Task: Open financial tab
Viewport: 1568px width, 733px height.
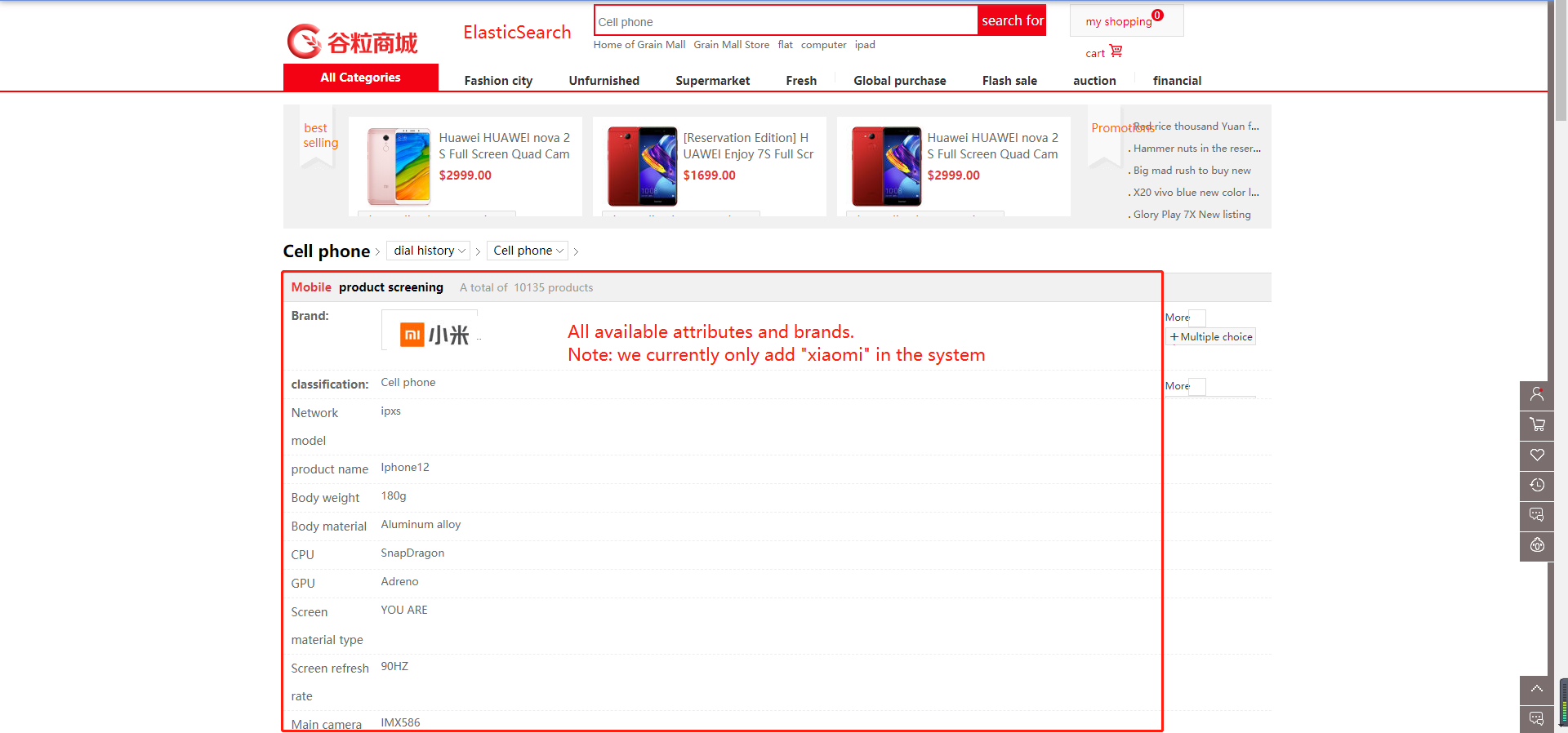Action: 1177,81
